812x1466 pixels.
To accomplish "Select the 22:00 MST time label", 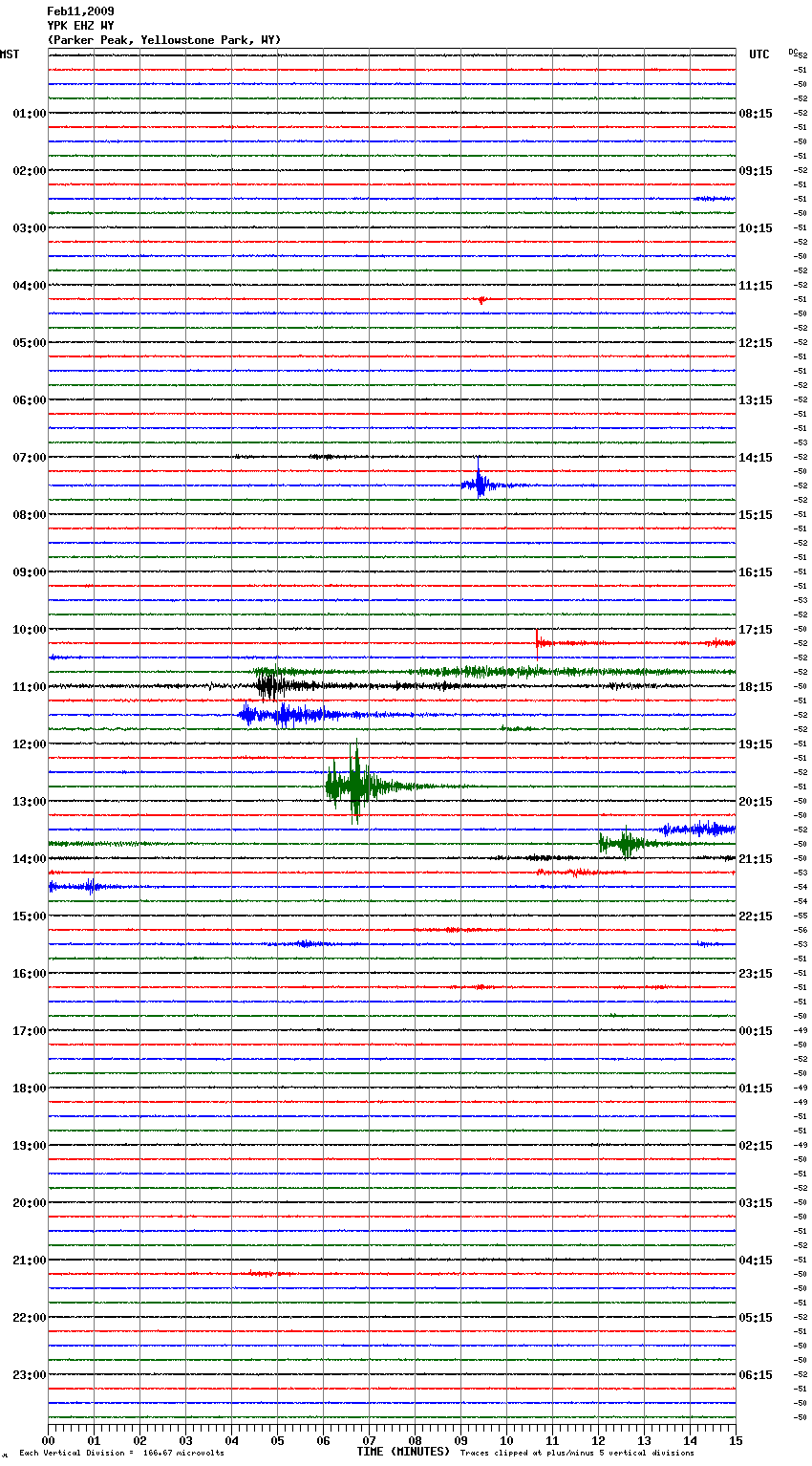I will click(x=29, y=1318).
